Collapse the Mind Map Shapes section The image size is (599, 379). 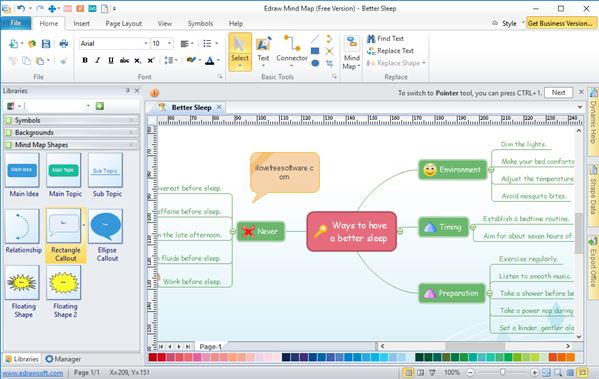[71, 145]
